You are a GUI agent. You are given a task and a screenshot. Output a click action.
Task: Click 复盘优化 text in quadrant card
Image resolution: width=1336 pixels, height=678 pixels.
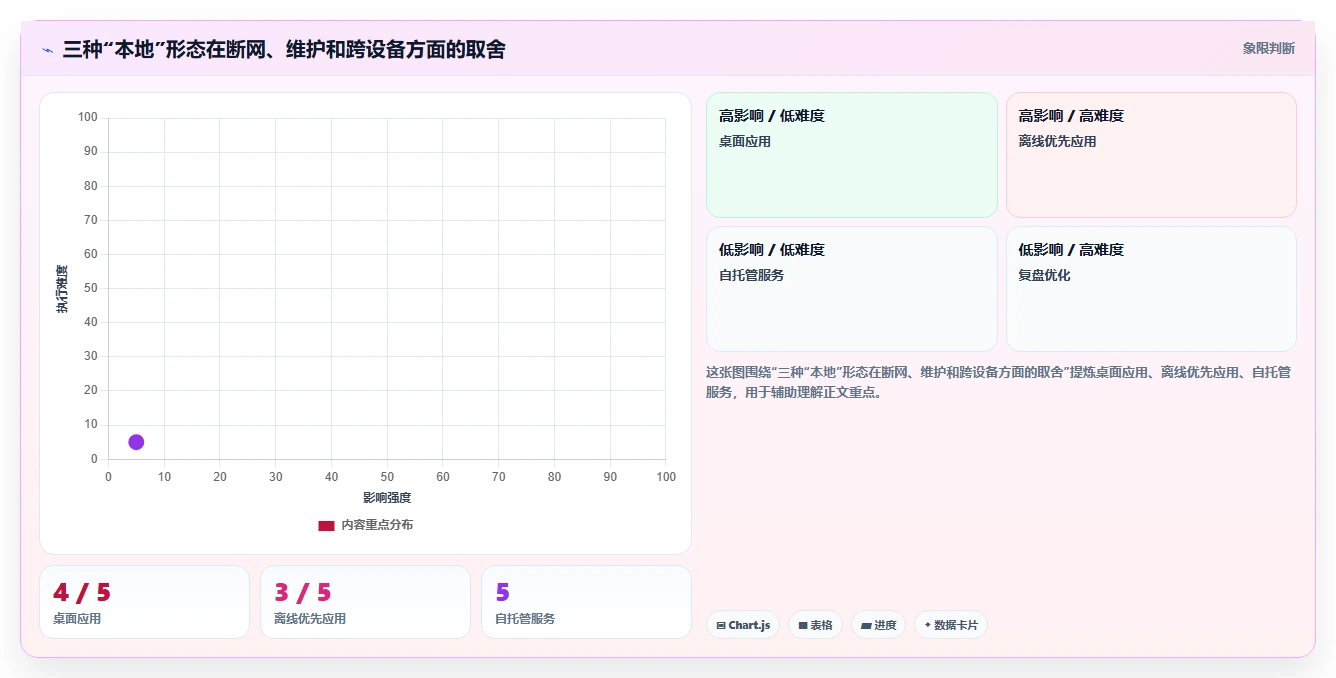[1044, 275]
